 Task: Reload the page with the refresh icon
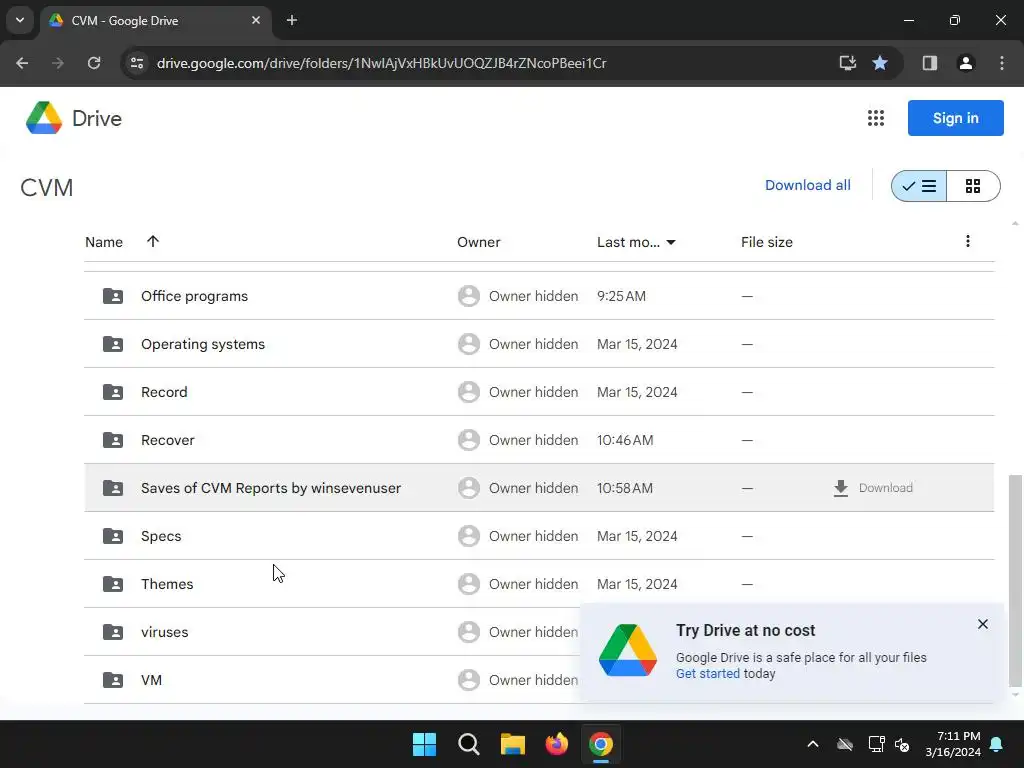click(x=94, y=63)
